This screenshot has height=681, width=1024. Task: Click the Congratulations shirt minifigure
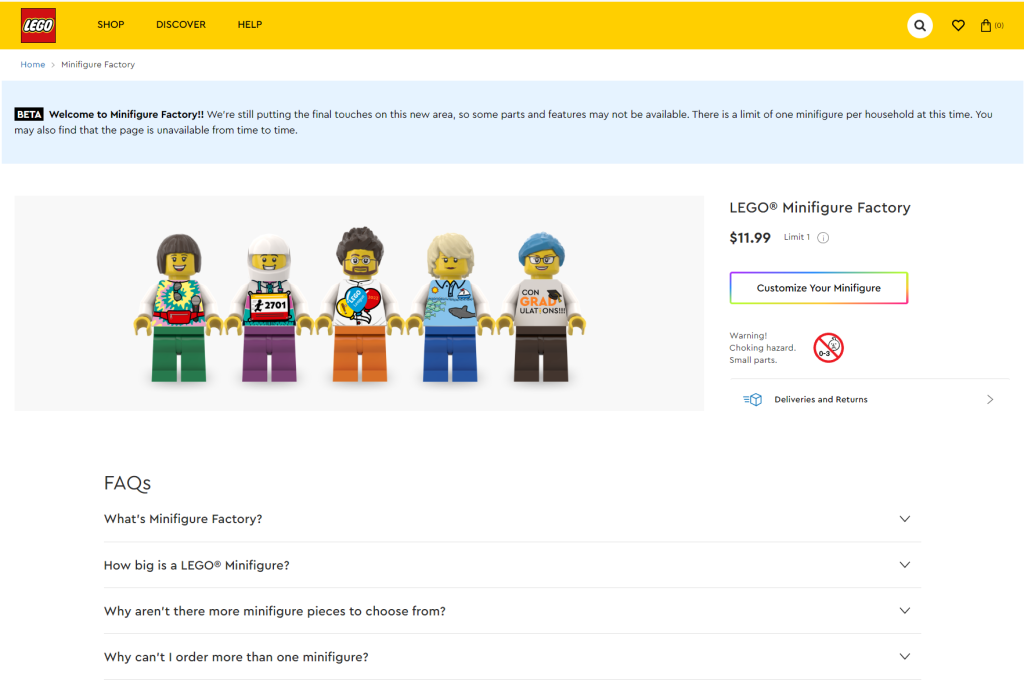pos(541,307)
